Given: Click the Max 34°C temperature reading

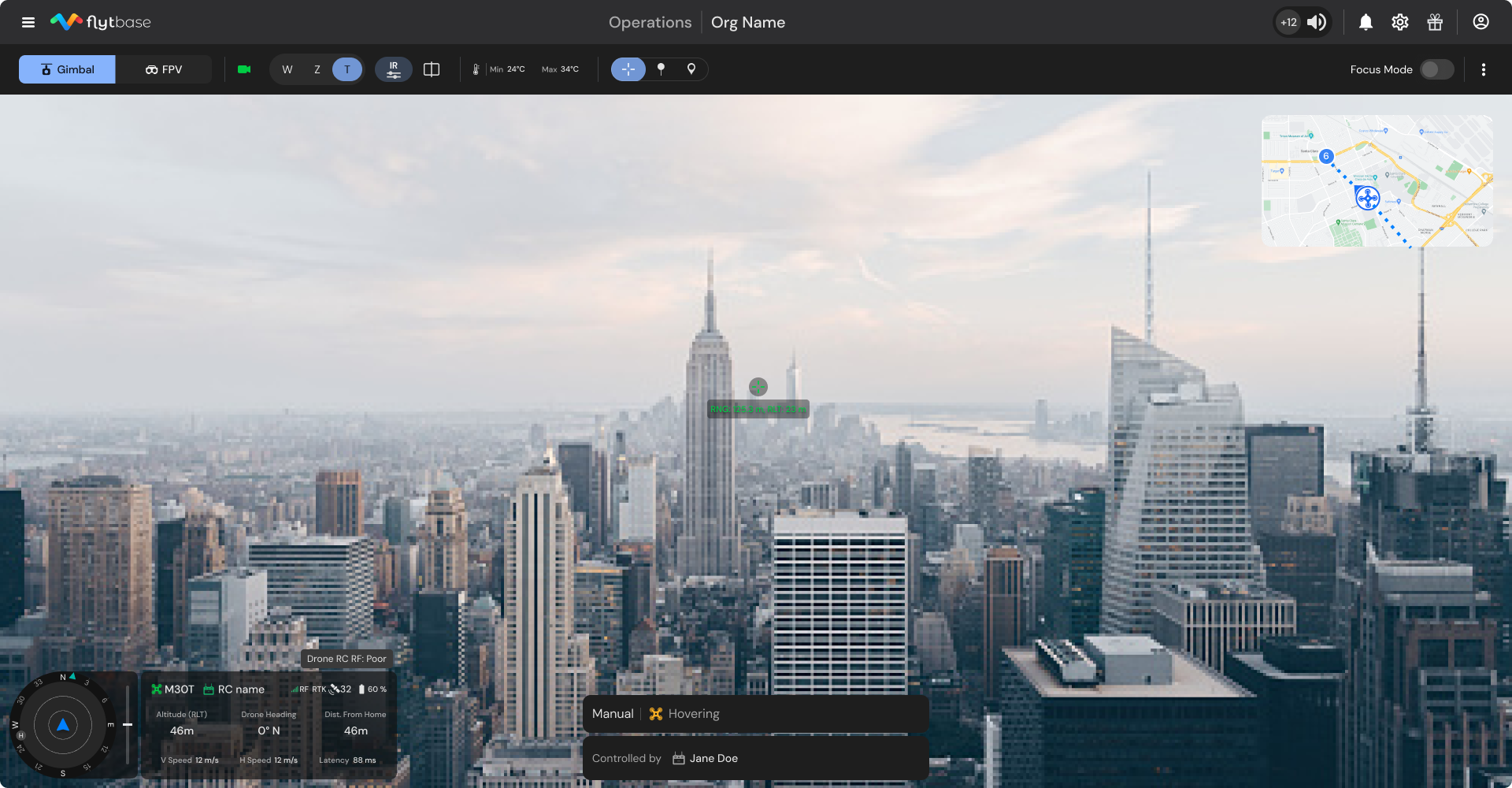Looking at the screenshot, I should (560, 69).
